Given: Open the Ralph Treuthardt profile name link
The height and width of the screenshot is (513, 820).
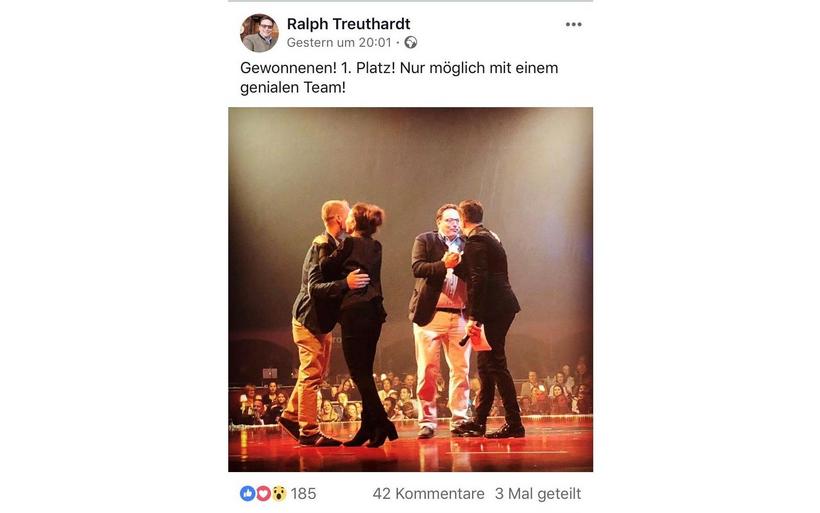Looking at the screenshot, I should [x=348, y=24].
